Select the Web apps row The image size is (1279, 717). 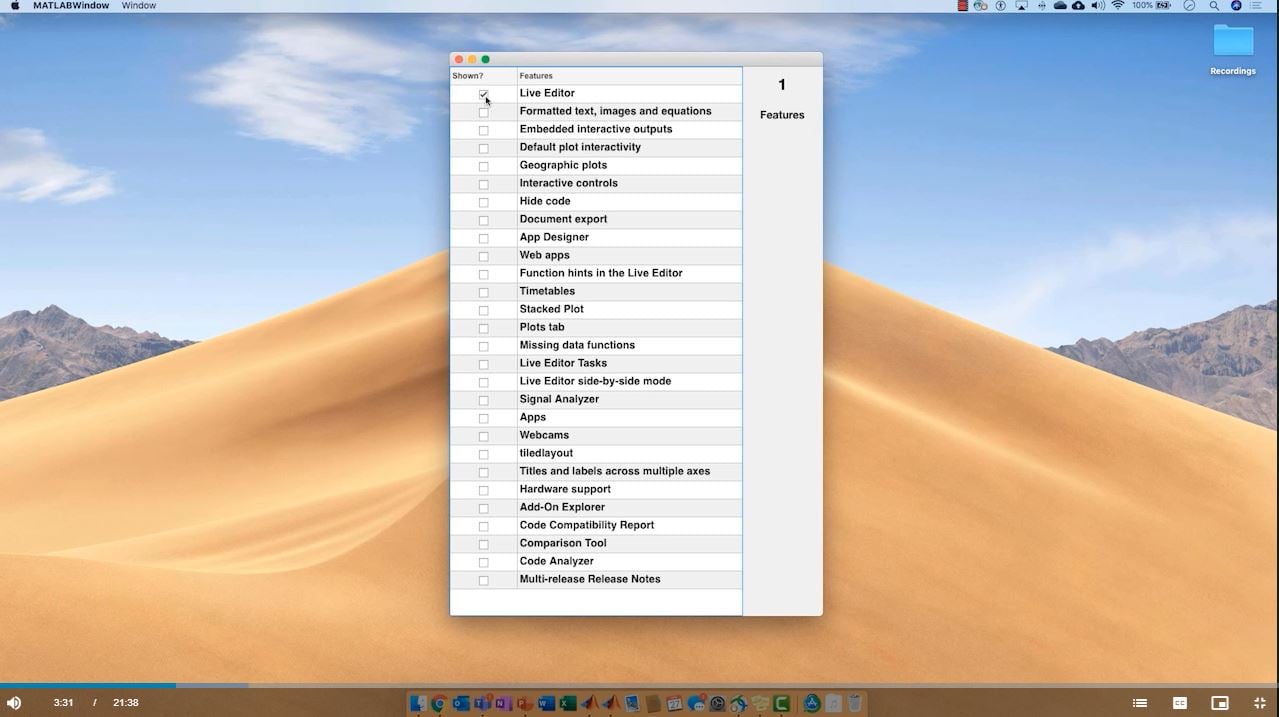pos(596,256)
